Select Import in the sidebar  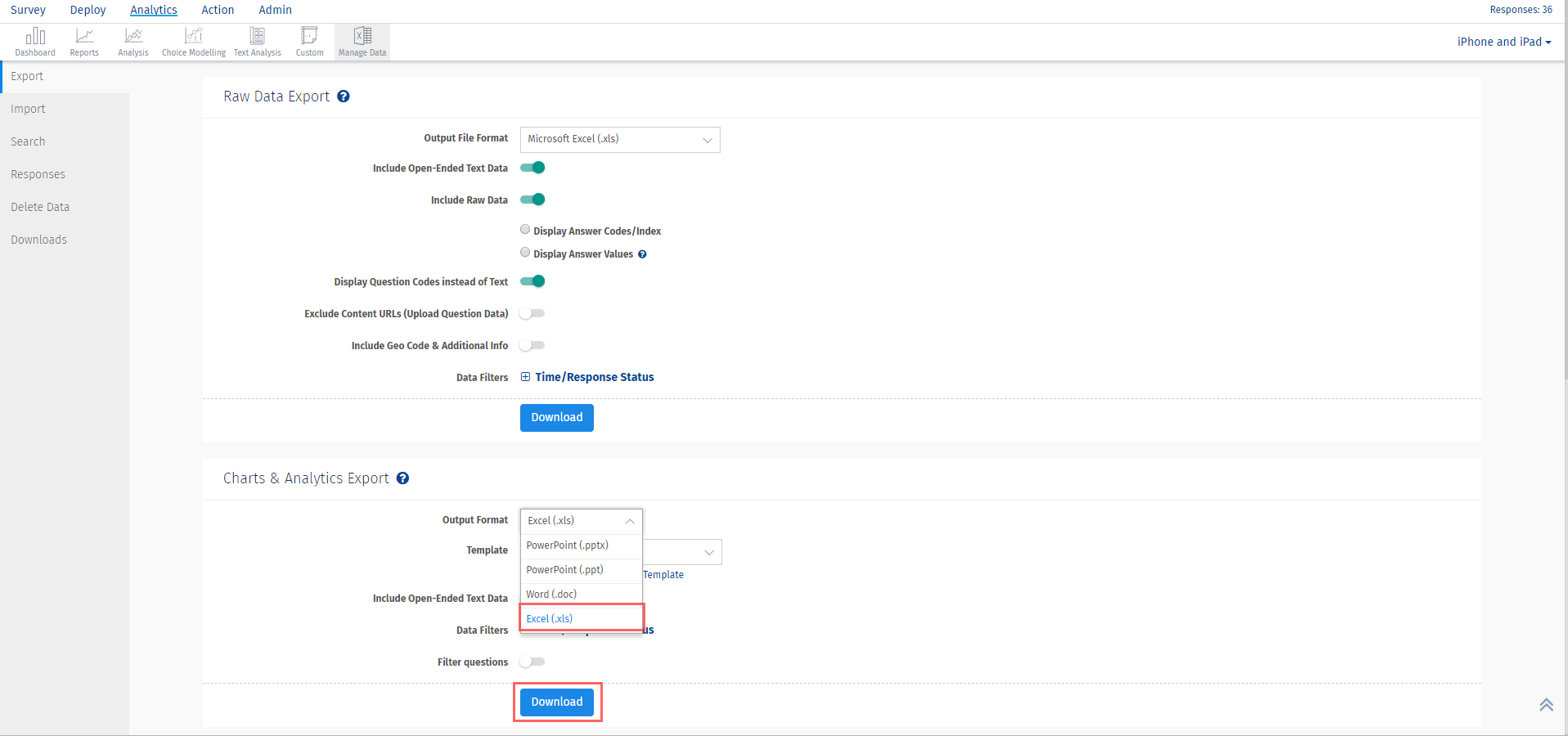tap(65, 109)
